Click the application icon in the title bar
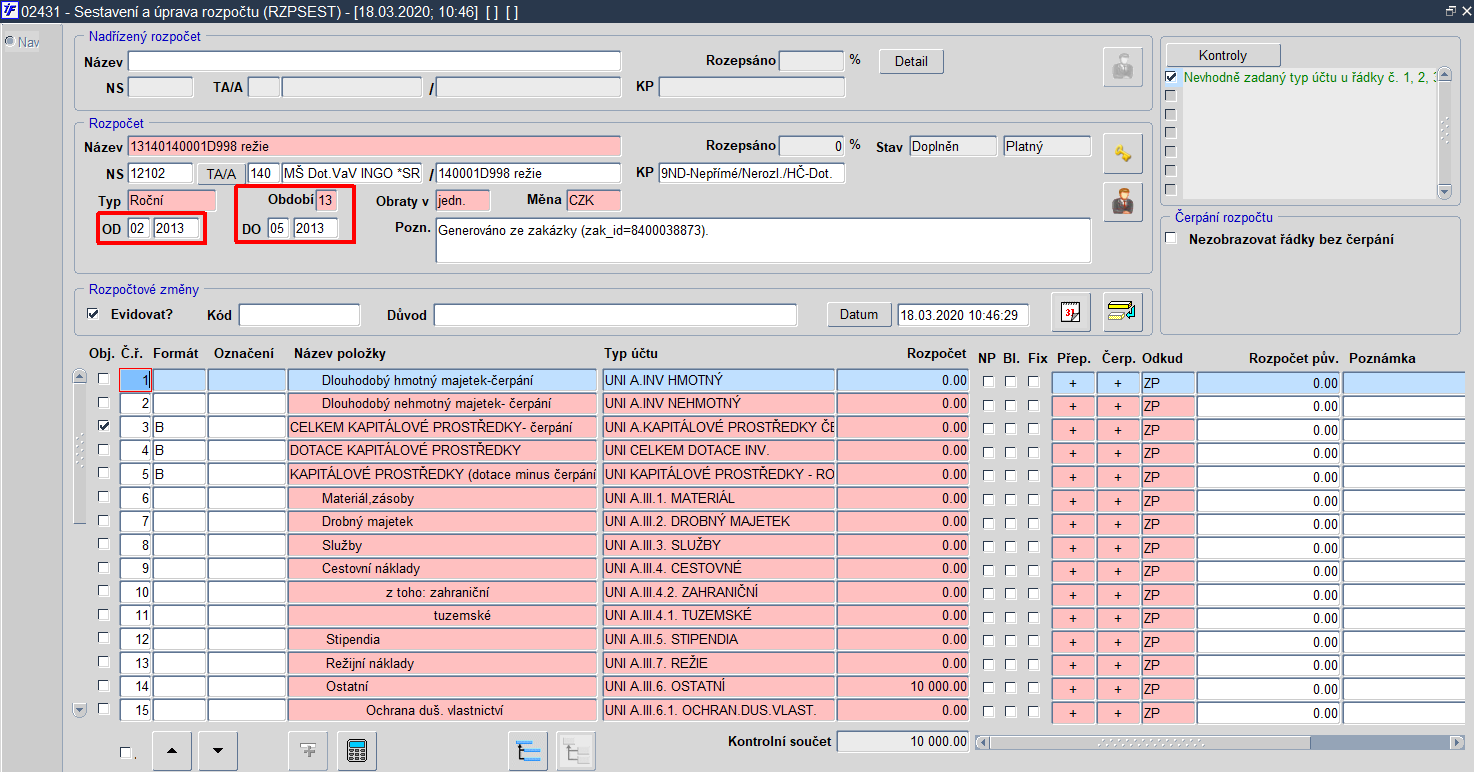Screen dimensions: 1474x772 9,11
